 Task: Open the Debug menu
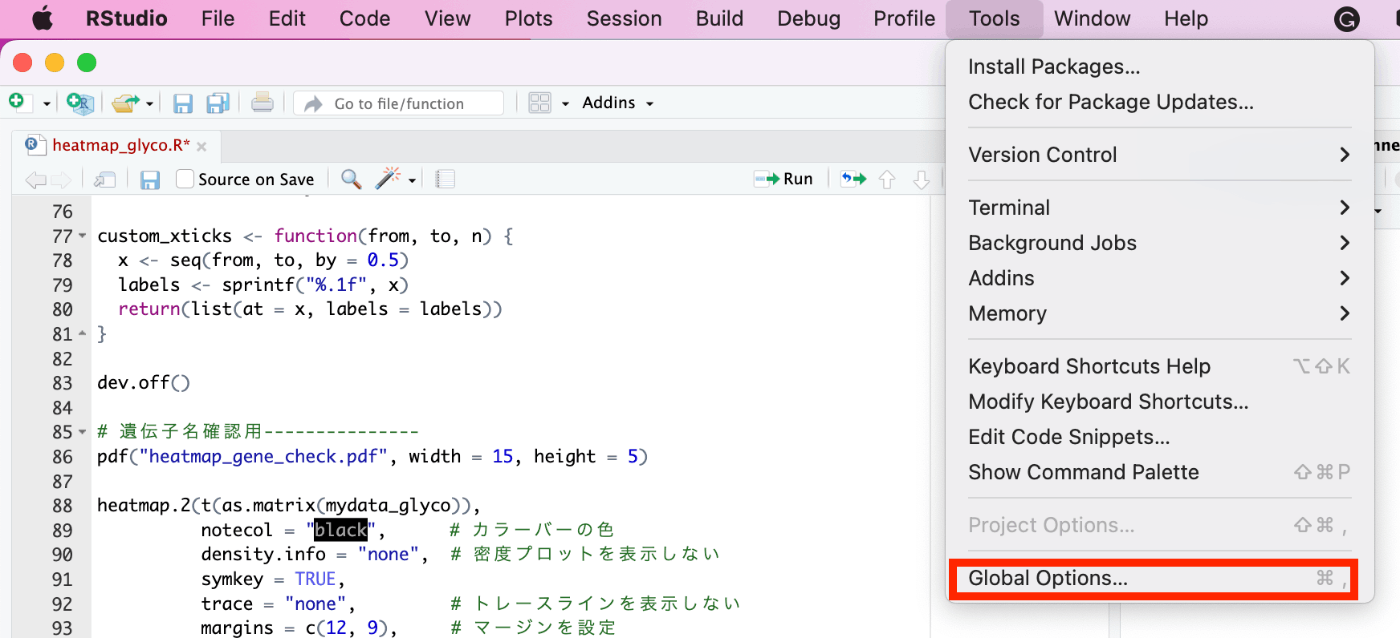click(x=809, y=19)
